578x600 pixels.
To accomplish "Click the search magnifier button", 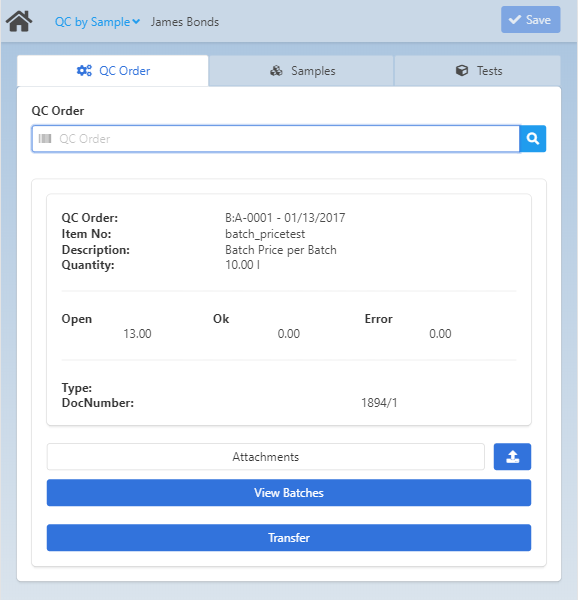I will pos(532,139).
